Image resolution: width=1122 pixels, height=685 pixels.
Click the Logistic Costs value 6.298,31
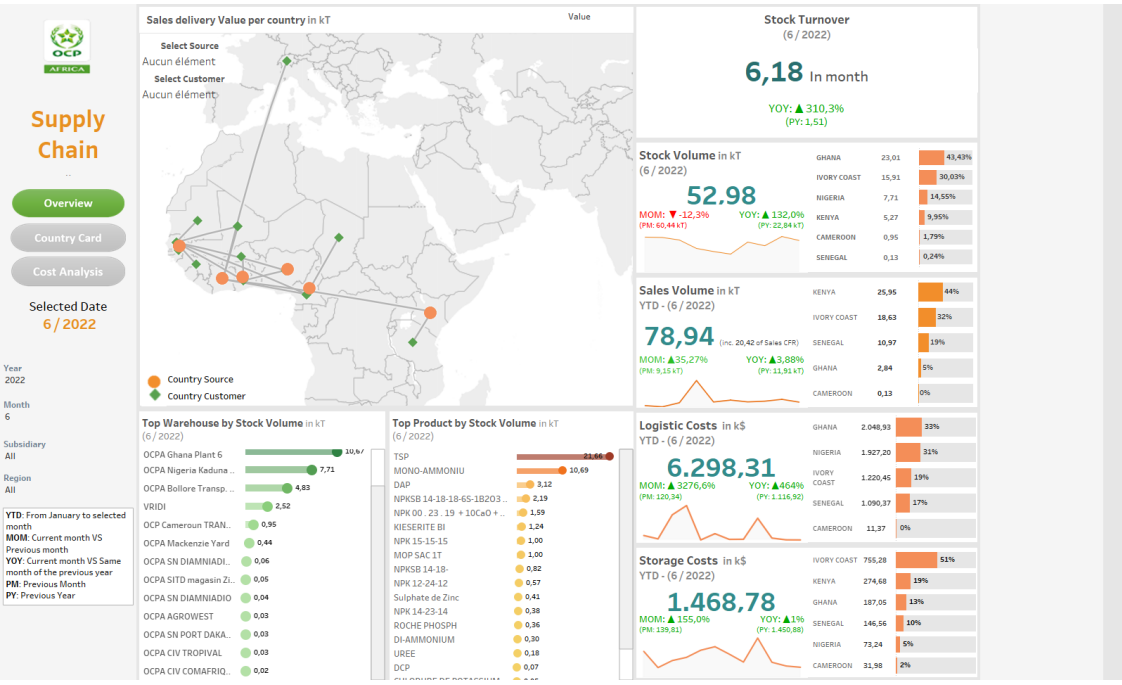[x=721, y=468]
